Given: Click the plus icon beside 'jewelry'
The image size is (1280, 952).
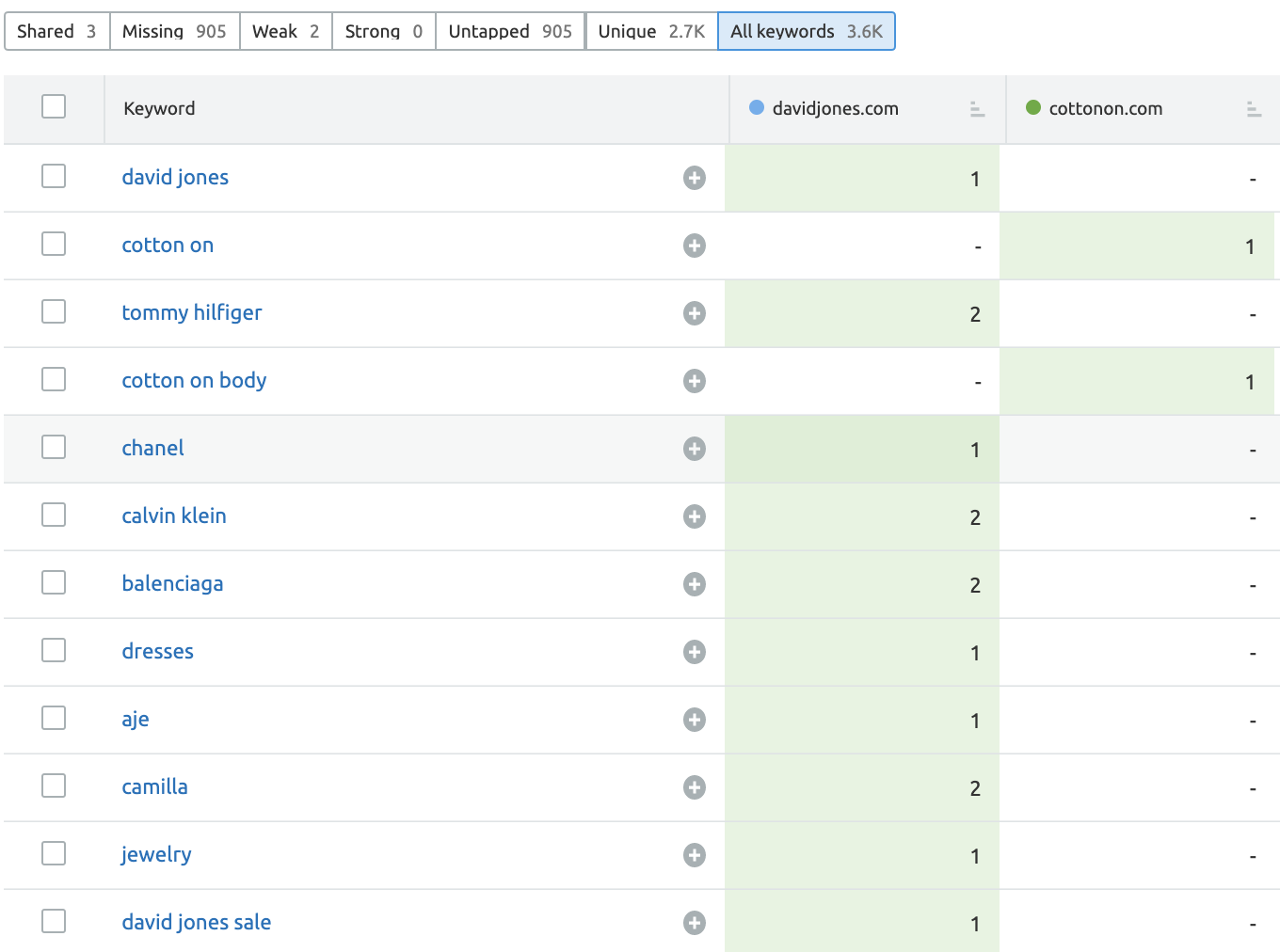Looking at the screenshot, I should (x=695, y=855).
